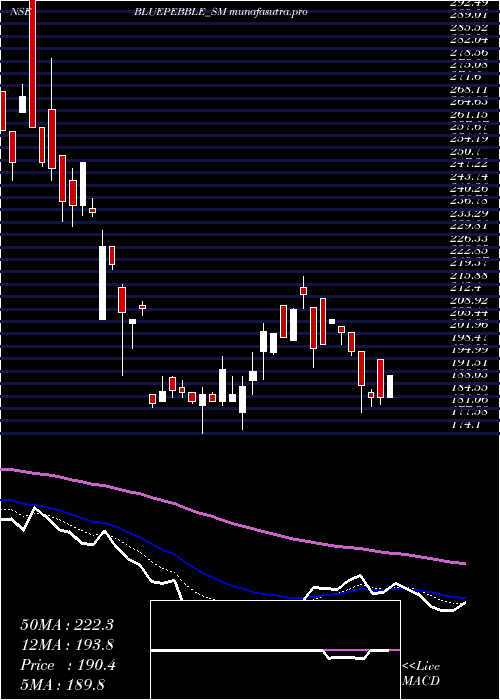Screen dimensions: 500x700
Task: Select the Price : 190.4 readout
Action: tap(68, 665)
